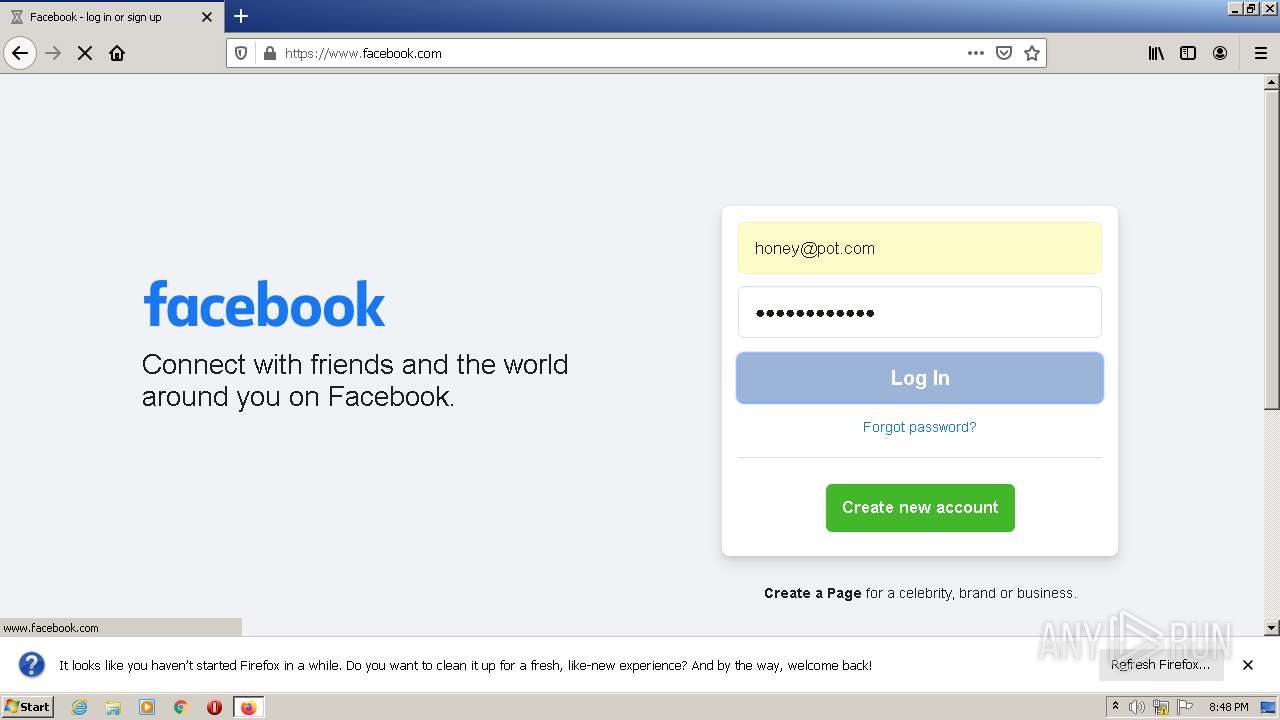The height and width of the screenshot is (720, 1280).
Task: Open the Create a Page link
Action: 812,593
